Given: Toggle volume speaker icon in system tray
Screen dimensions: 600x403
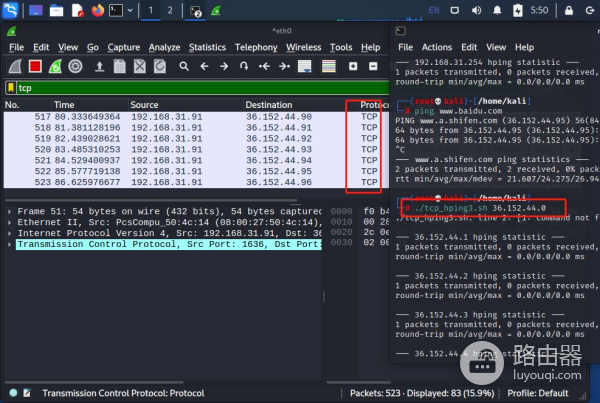Looking at the screenshot, I should [x=477, y=11].
